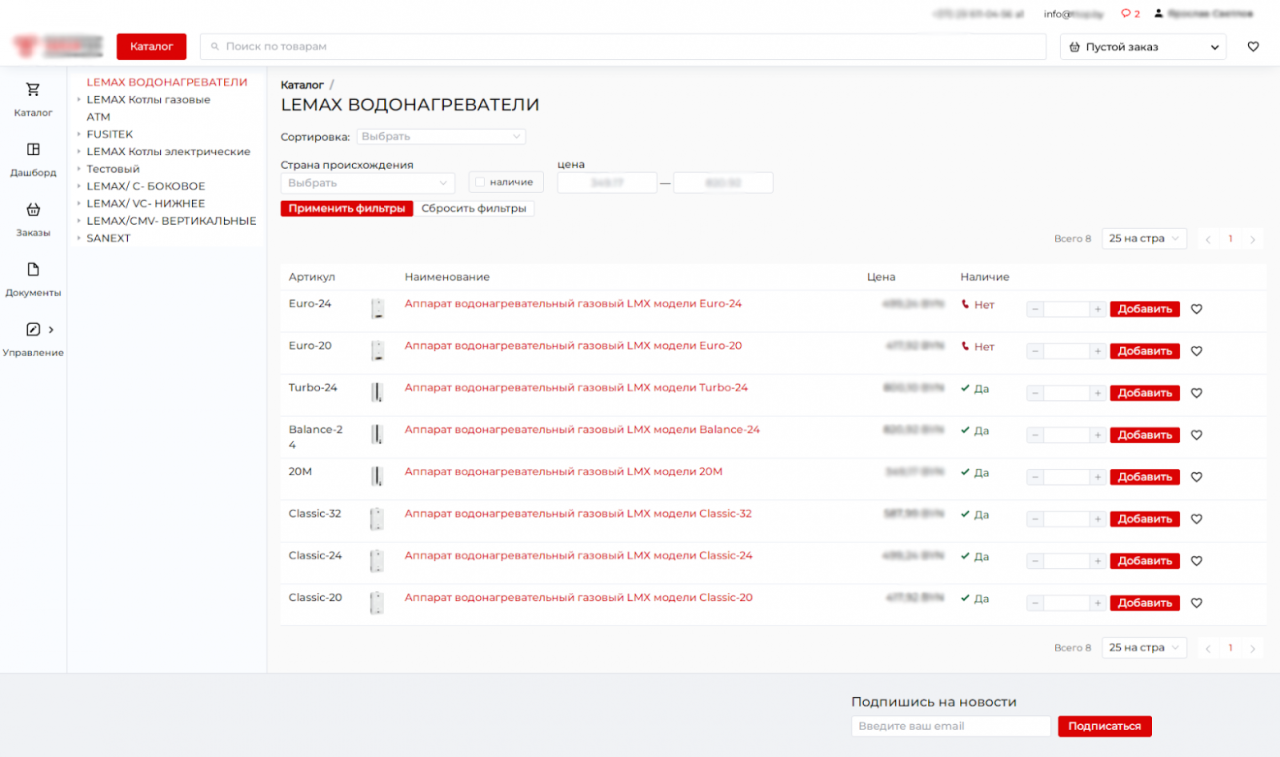Add Turbo-24 to favorites with heart icon
The height and width of the screenshot is (757, 1280).
coord(1196,394)
